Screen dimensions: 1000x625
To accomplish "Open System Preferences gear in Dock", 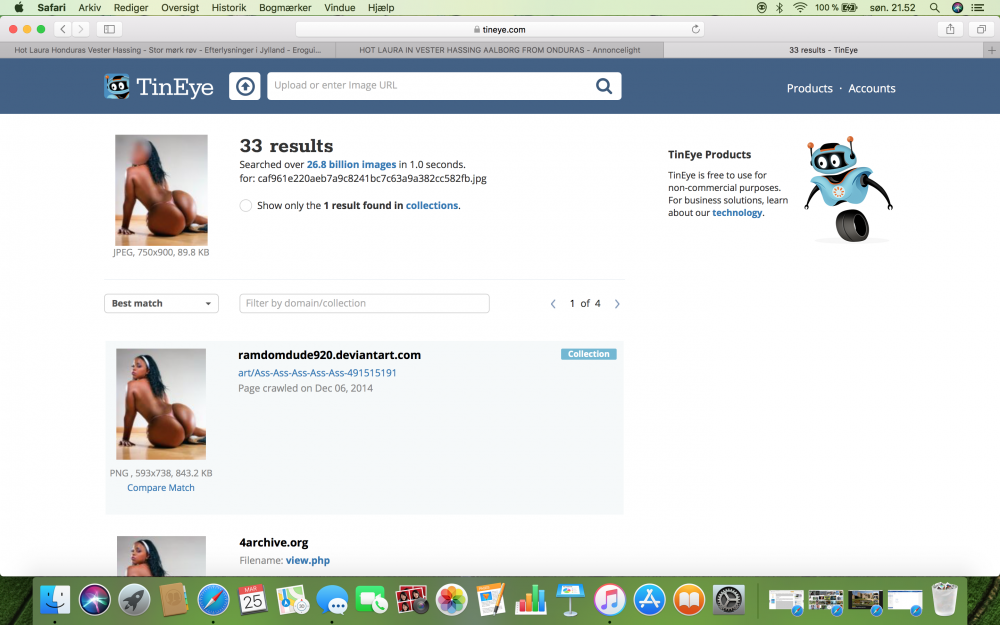I will tap(728, 600).
